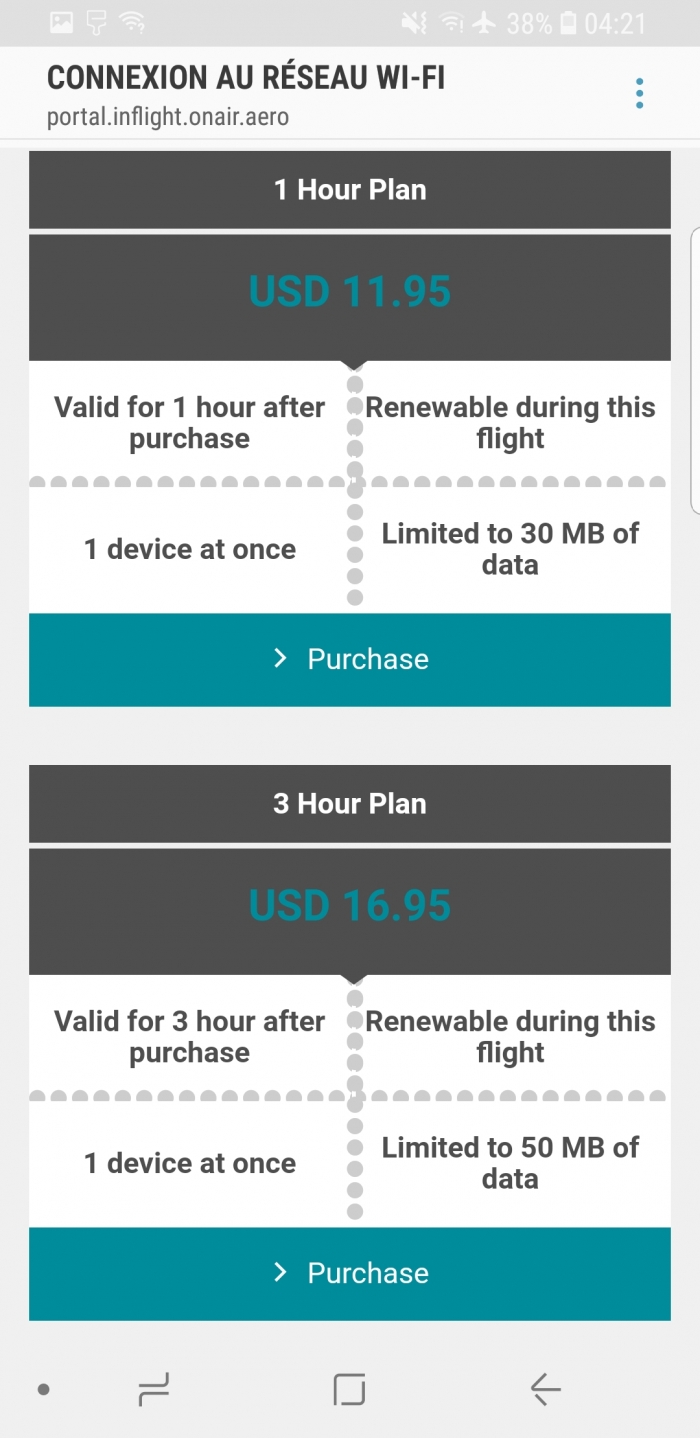Open the recent apps navigation button
Viewport: 700px width, 1438px height.
click(x=154, y=1388)
